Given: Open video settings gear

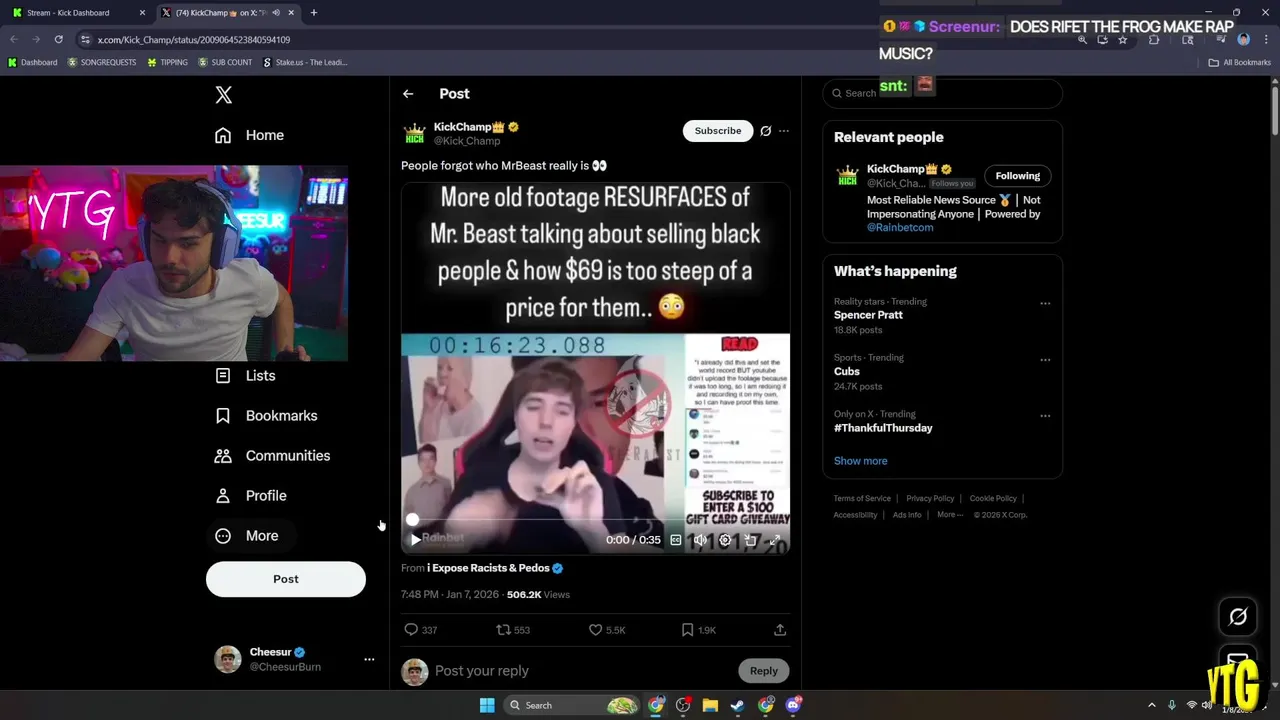Looking at the screenshot, I should click(725, 540).
